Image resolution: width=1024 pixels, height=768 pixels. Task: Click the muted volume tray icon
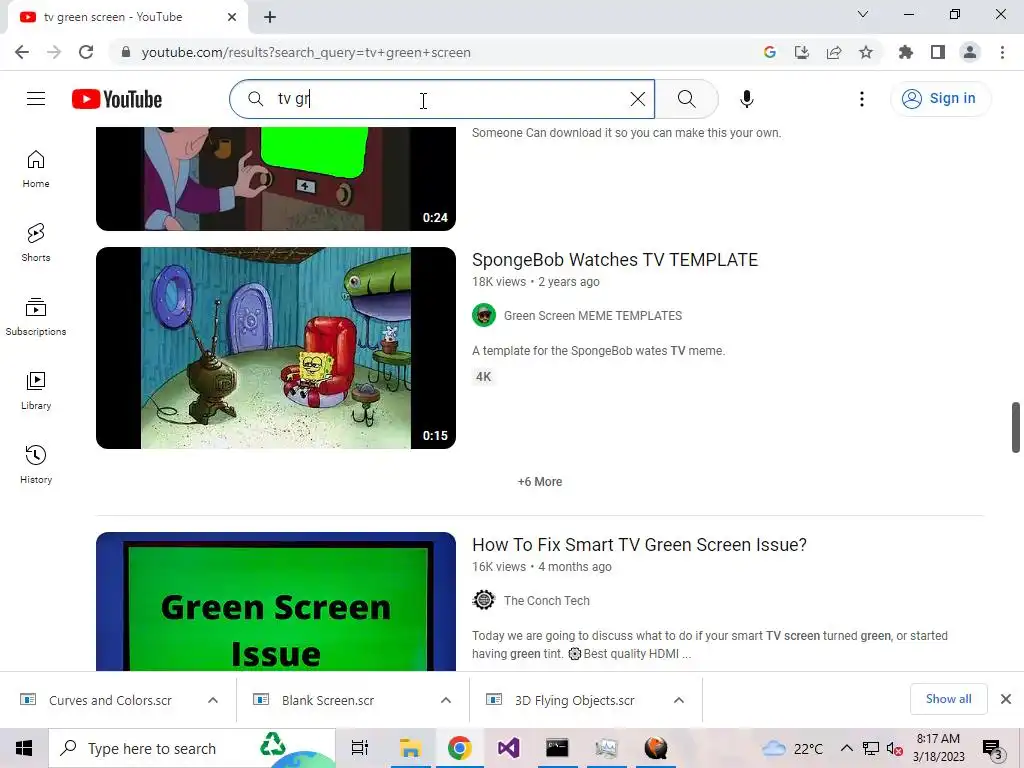[894, 748]
